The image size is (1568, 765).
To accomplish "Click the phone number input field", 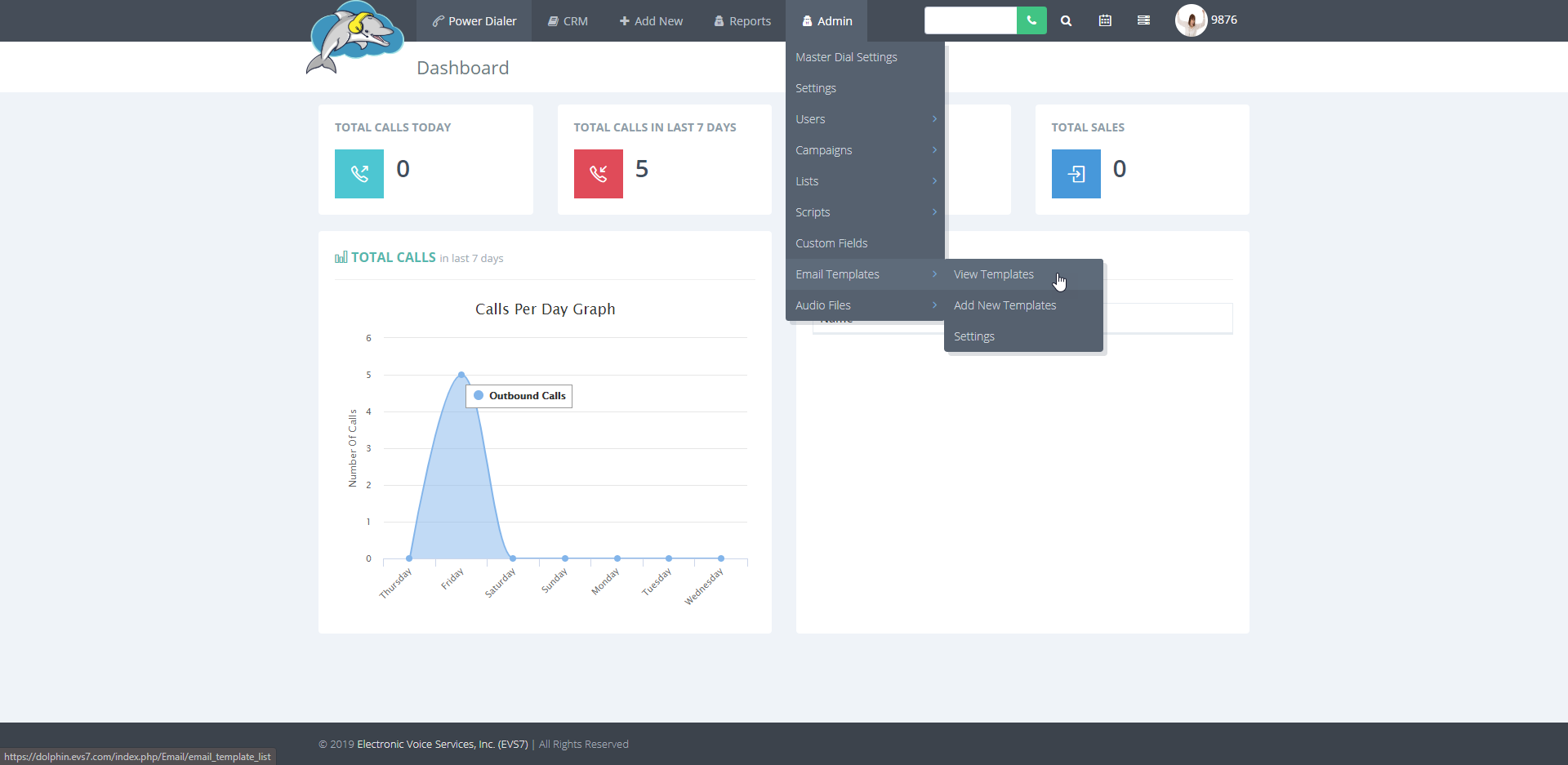I will point(970,20).
